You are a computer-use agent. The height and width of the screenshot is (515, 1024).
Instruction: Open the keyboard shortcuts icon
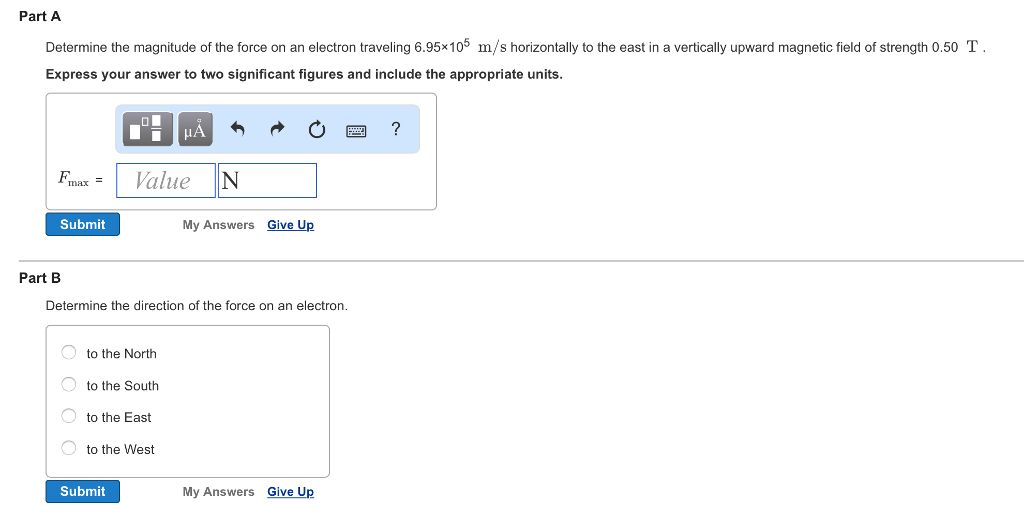356,130
